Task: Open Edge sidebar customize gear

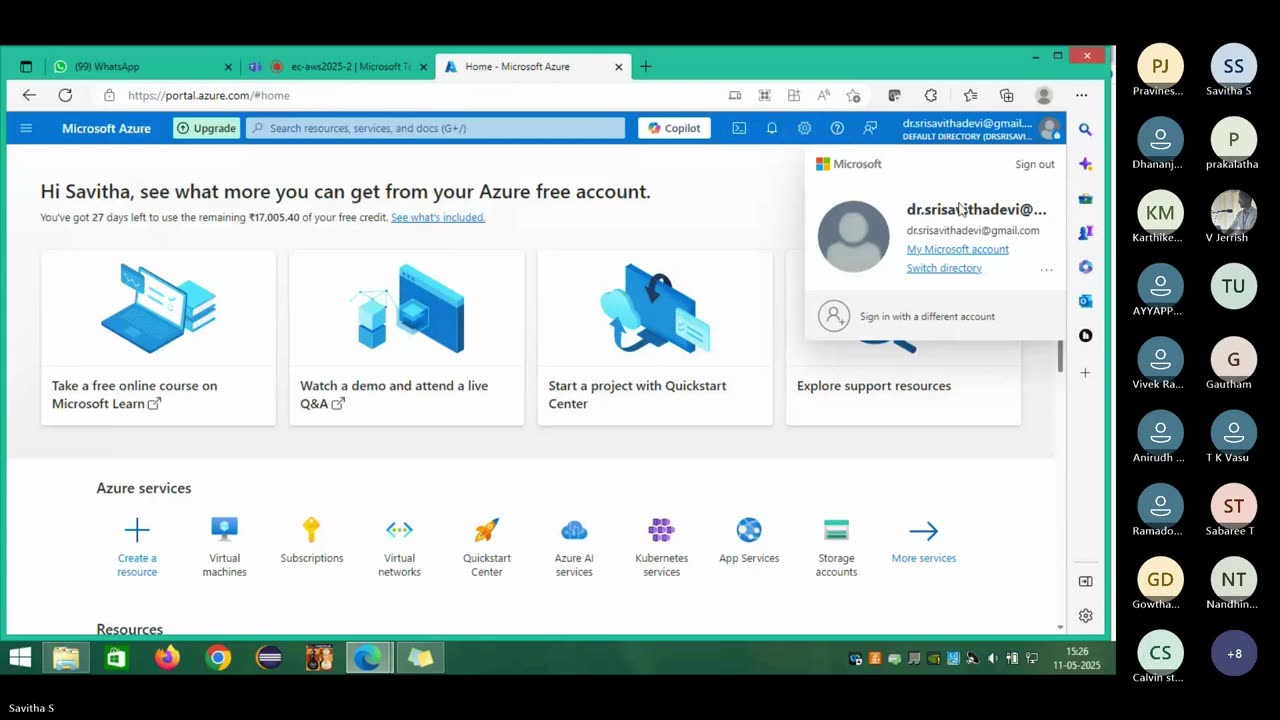Action: pos(1086,616)
